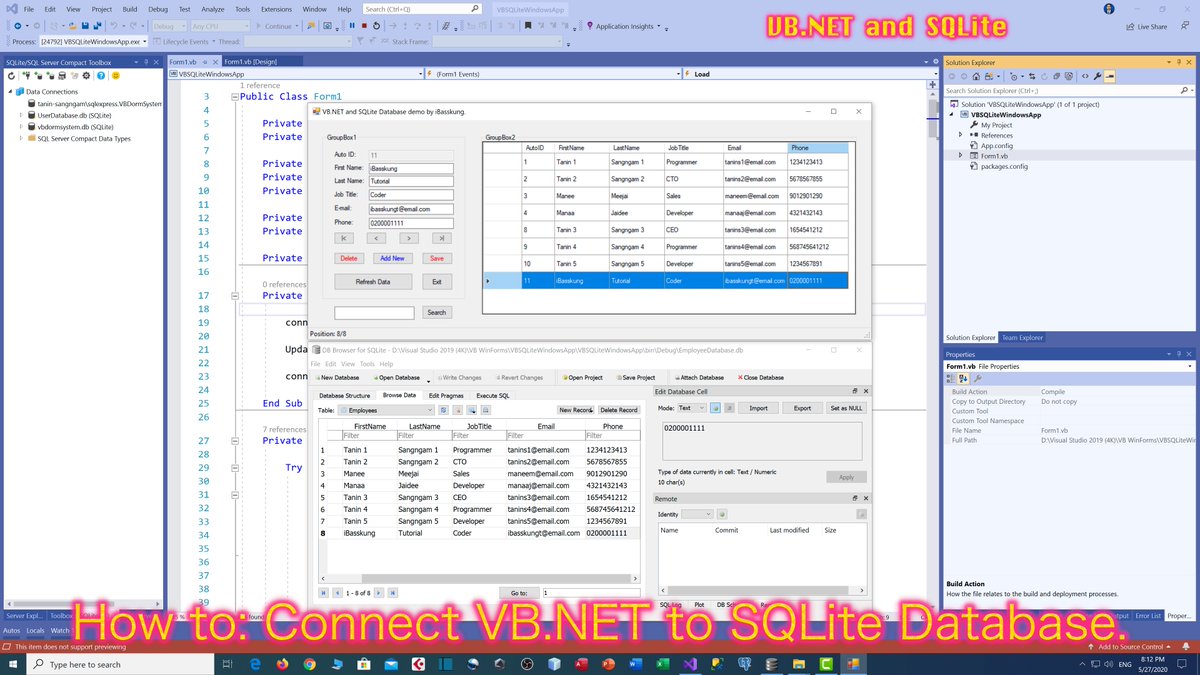Viewport: 1200px width, 675px height.
Task: Click first-record navigation button in the form
Action: coord(344,238)
